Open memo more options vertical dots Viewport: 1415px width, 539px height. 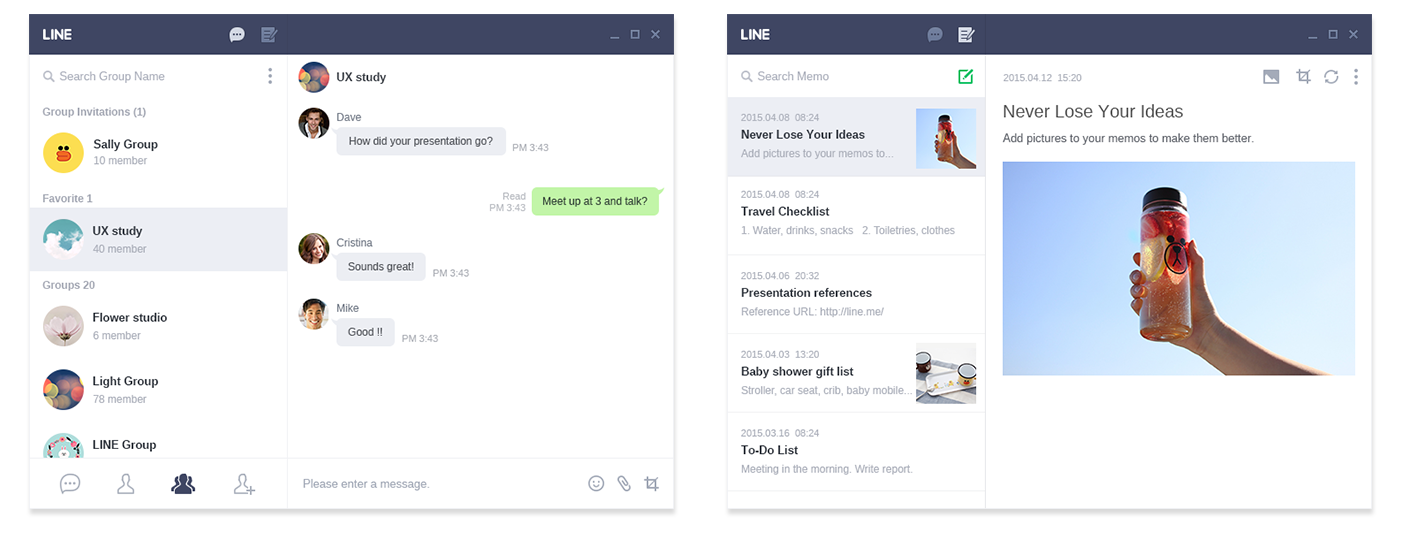pos(1356,77)
